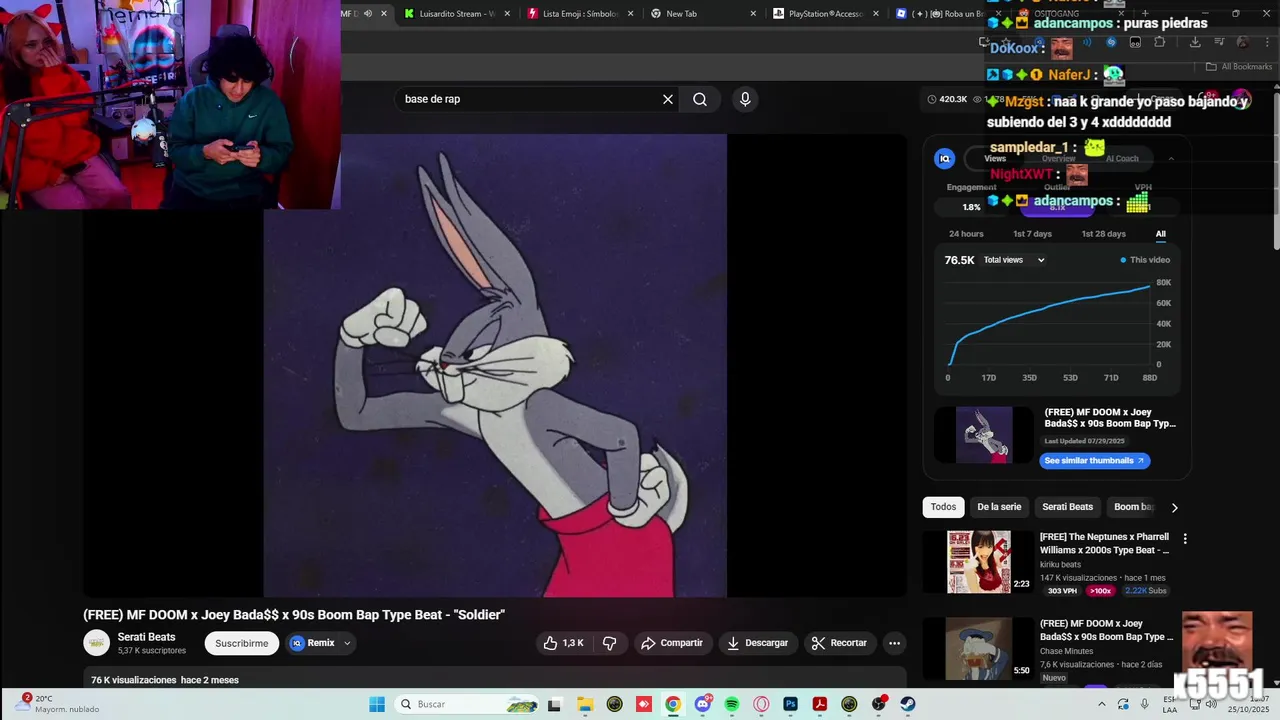Open Discord from taskbar
This screenshot has height=720, width=1280.
tap(703, 704)
